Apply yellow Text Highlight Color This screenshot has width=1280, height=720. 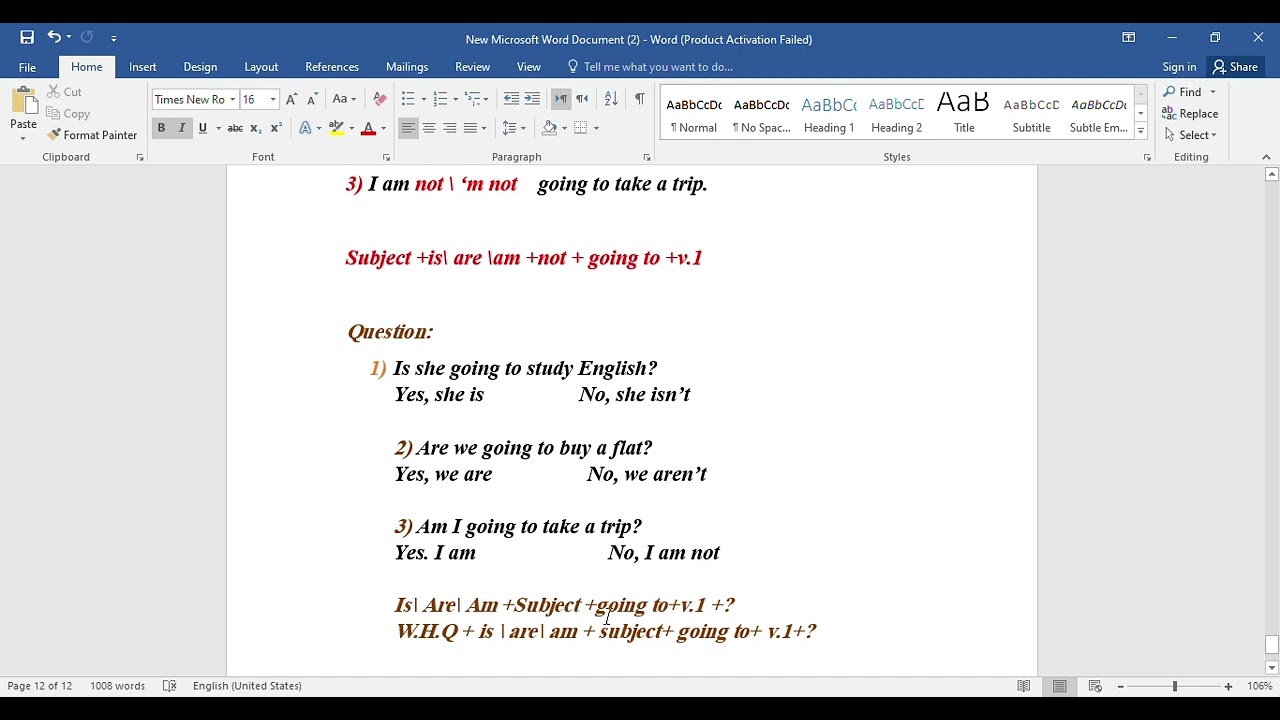337,128
